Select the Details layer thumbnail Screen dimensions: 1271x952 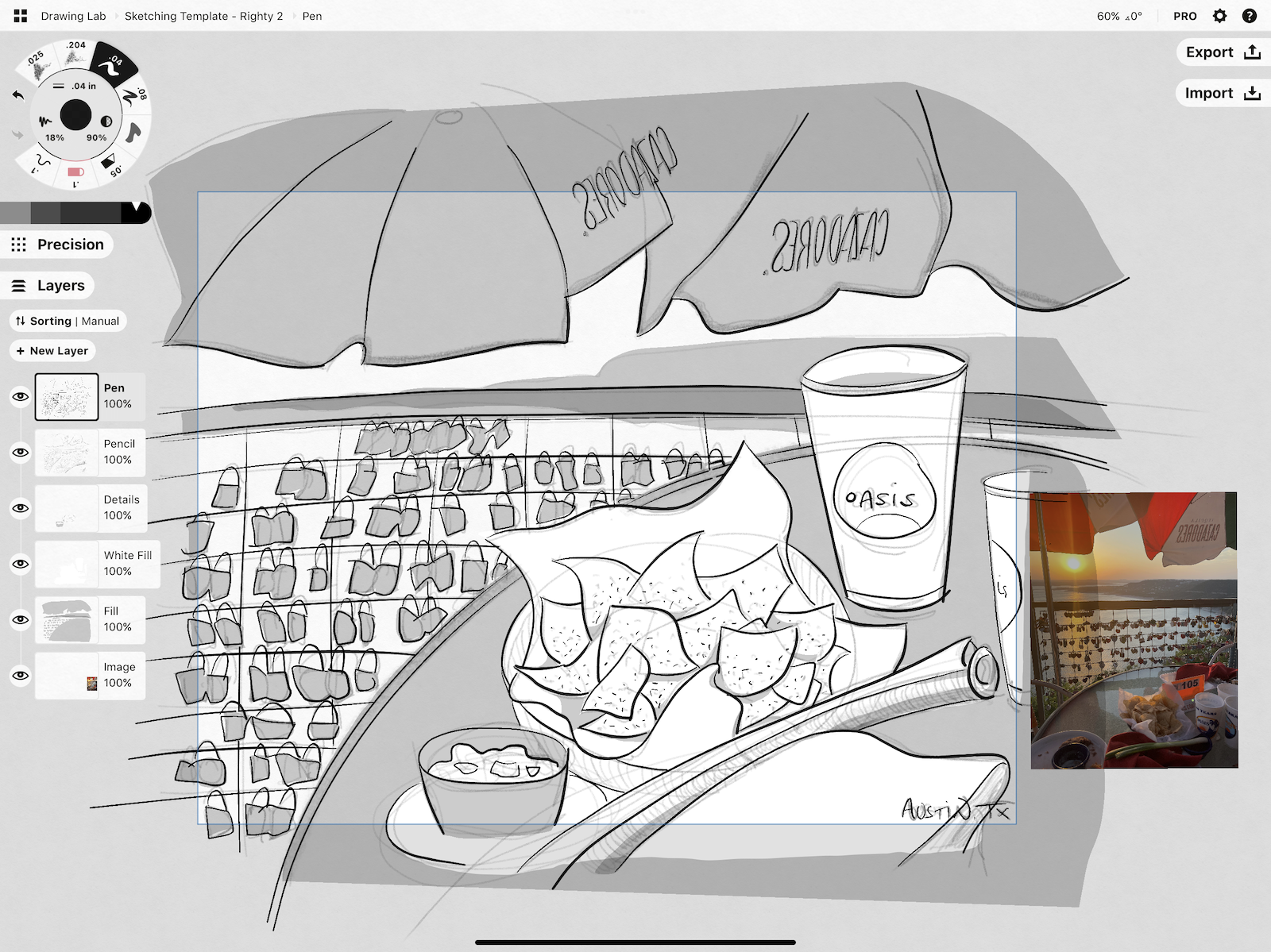coord(67,508)
